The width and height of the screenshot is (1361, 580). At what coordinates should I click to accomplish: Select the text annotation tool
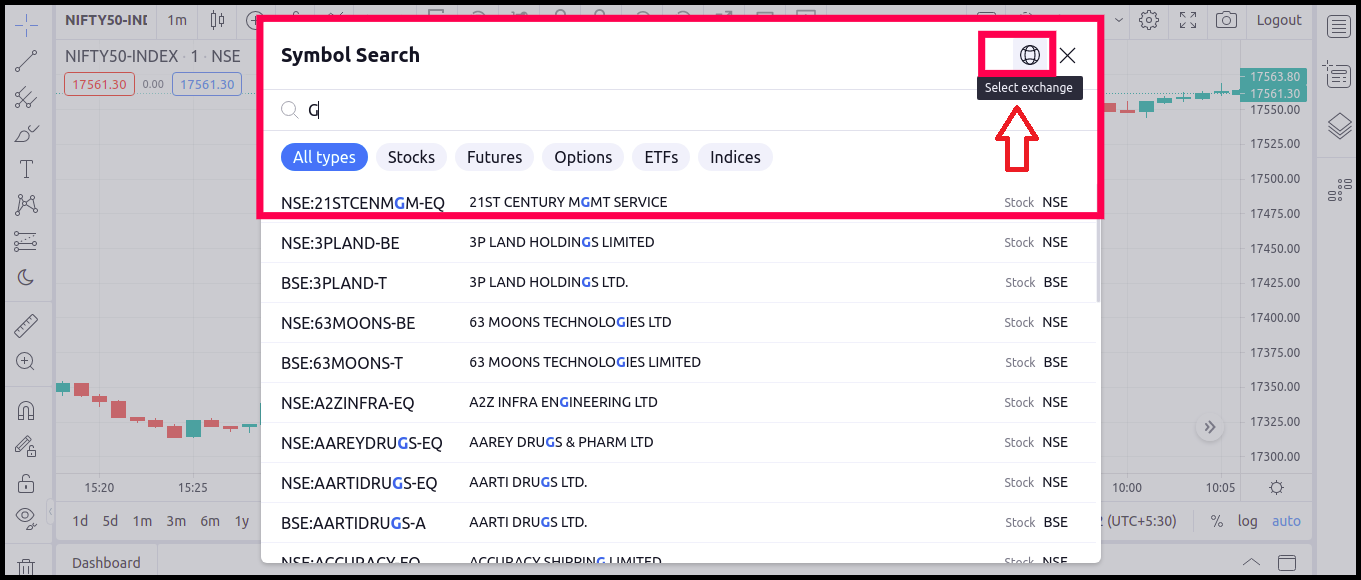tap(26, 169)
